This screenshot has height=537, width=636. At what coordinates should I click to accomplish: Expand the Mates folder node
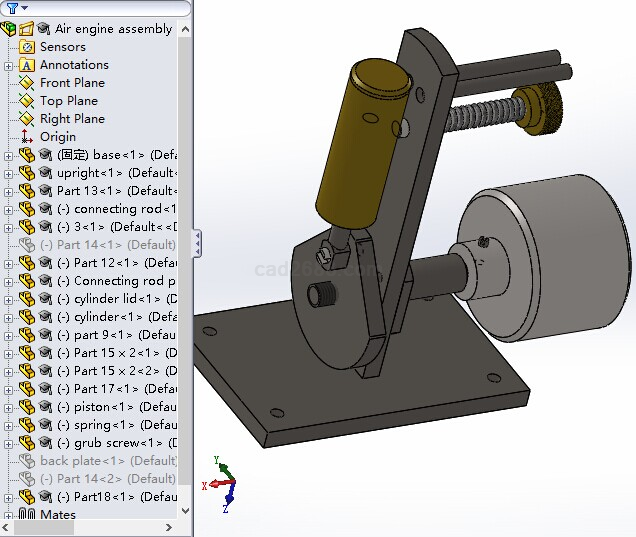point(9,515)
